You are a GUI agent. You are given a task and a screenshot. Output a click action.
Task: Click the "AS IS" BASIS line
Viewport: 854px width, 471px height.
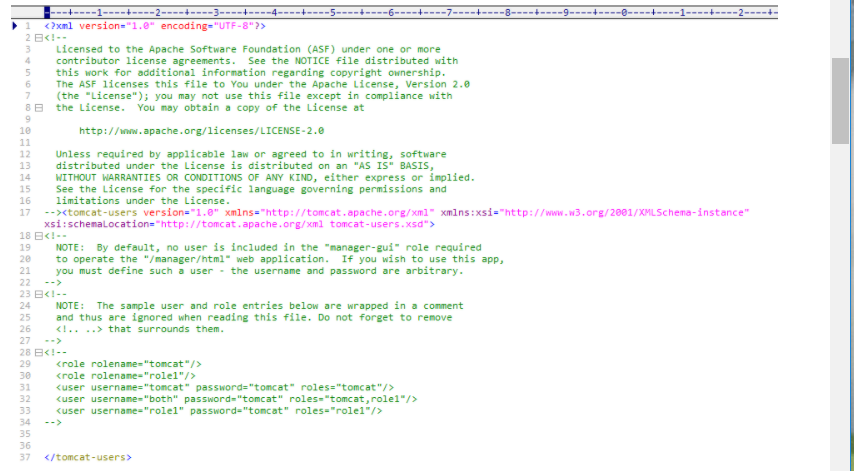245,166
